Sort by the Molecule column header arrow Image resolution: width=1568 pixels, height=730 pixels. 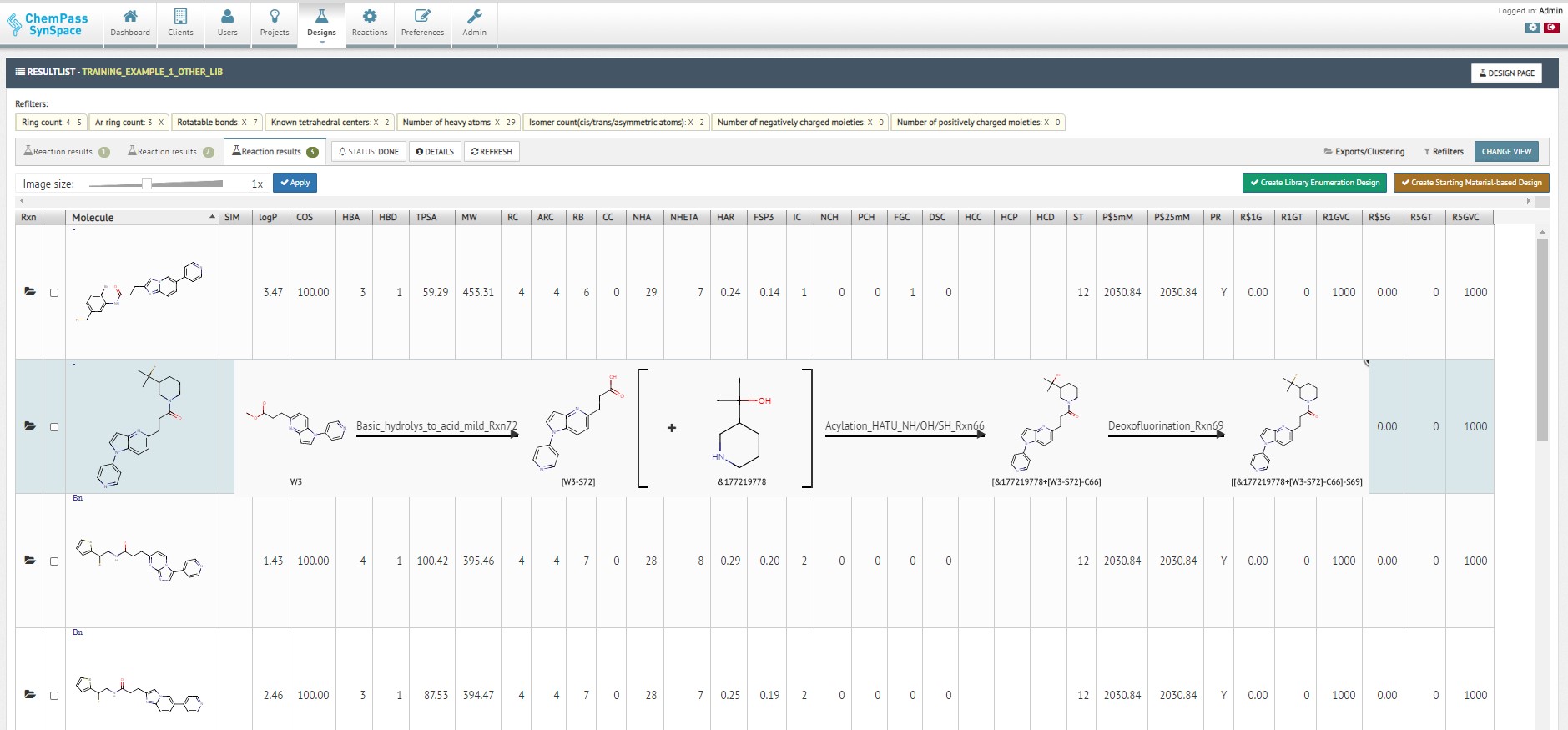(x=211, y=217)
